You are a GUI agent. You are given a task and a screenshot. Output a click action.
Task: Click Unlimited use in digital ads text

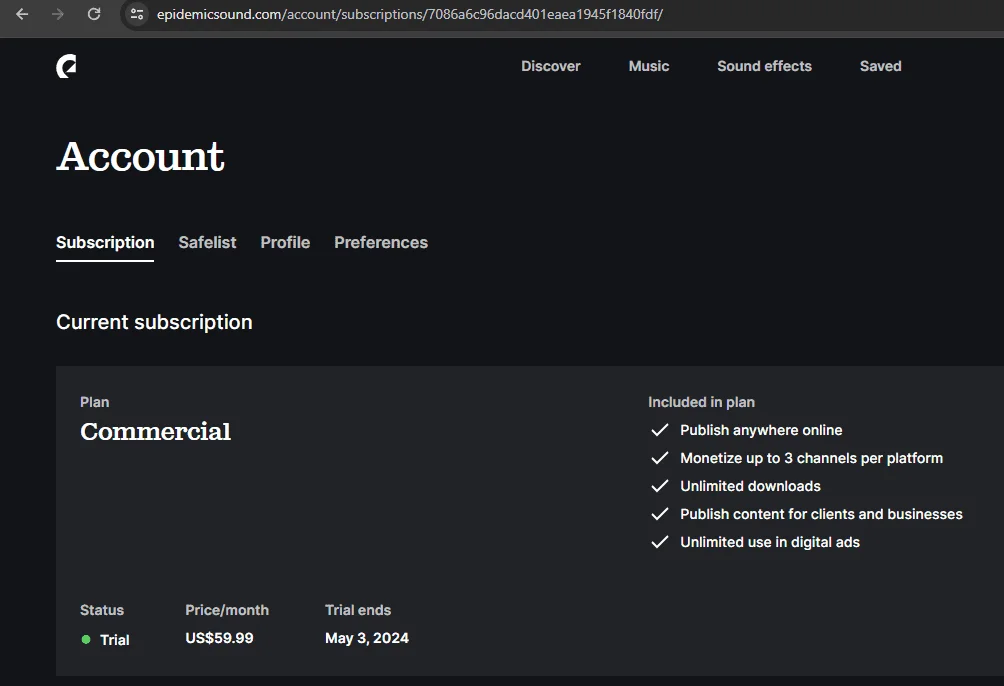coord(770,543)
